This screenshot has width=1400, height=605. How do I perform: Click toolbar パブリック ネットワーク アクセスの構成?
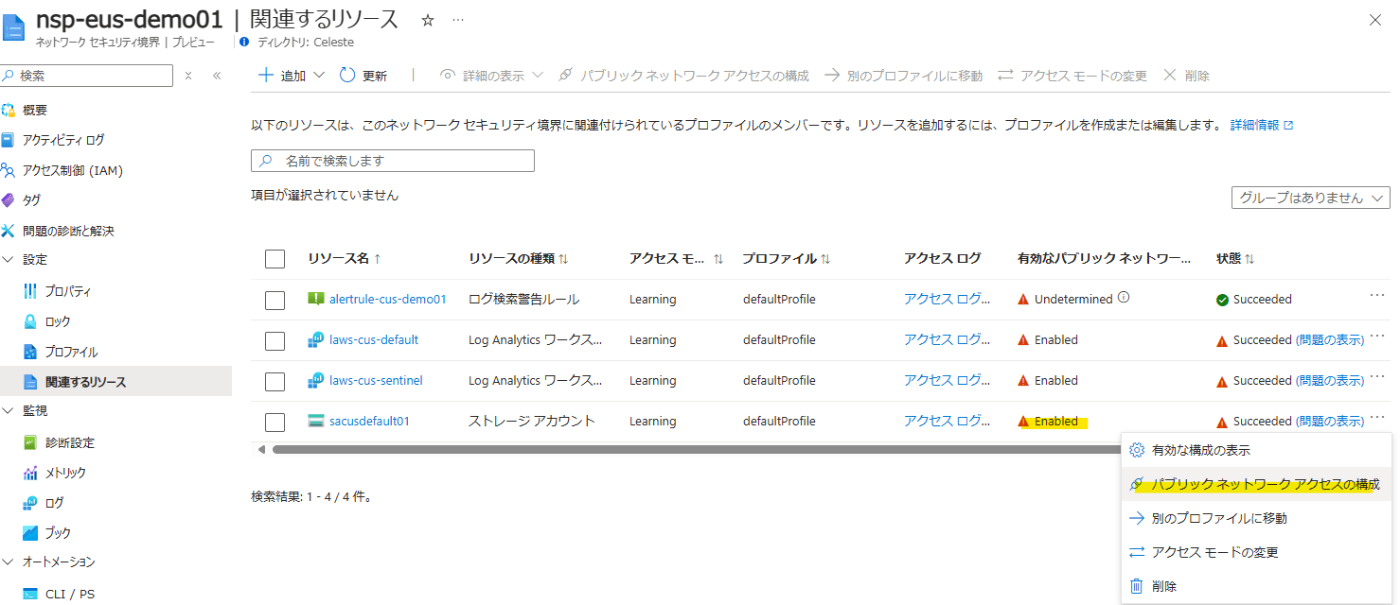click(x=683, y=75)
